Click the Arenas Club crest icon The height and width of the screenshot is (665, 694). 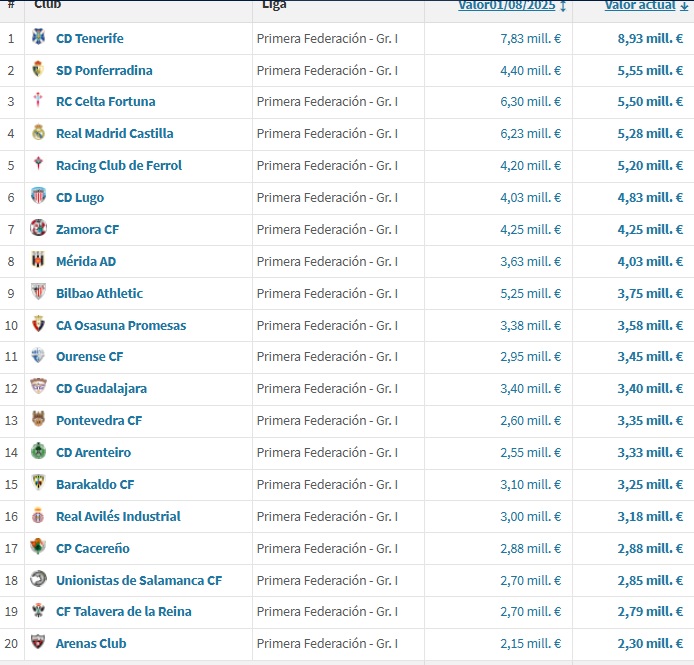point(38,643)
